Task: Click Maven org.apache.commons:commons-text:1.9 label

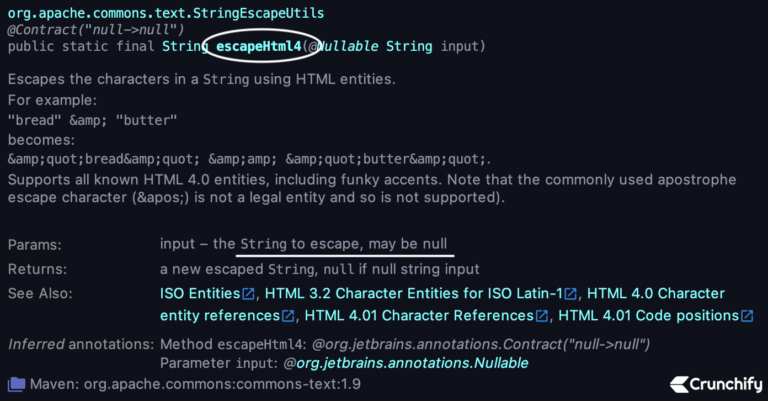Action: pos(195,384)
